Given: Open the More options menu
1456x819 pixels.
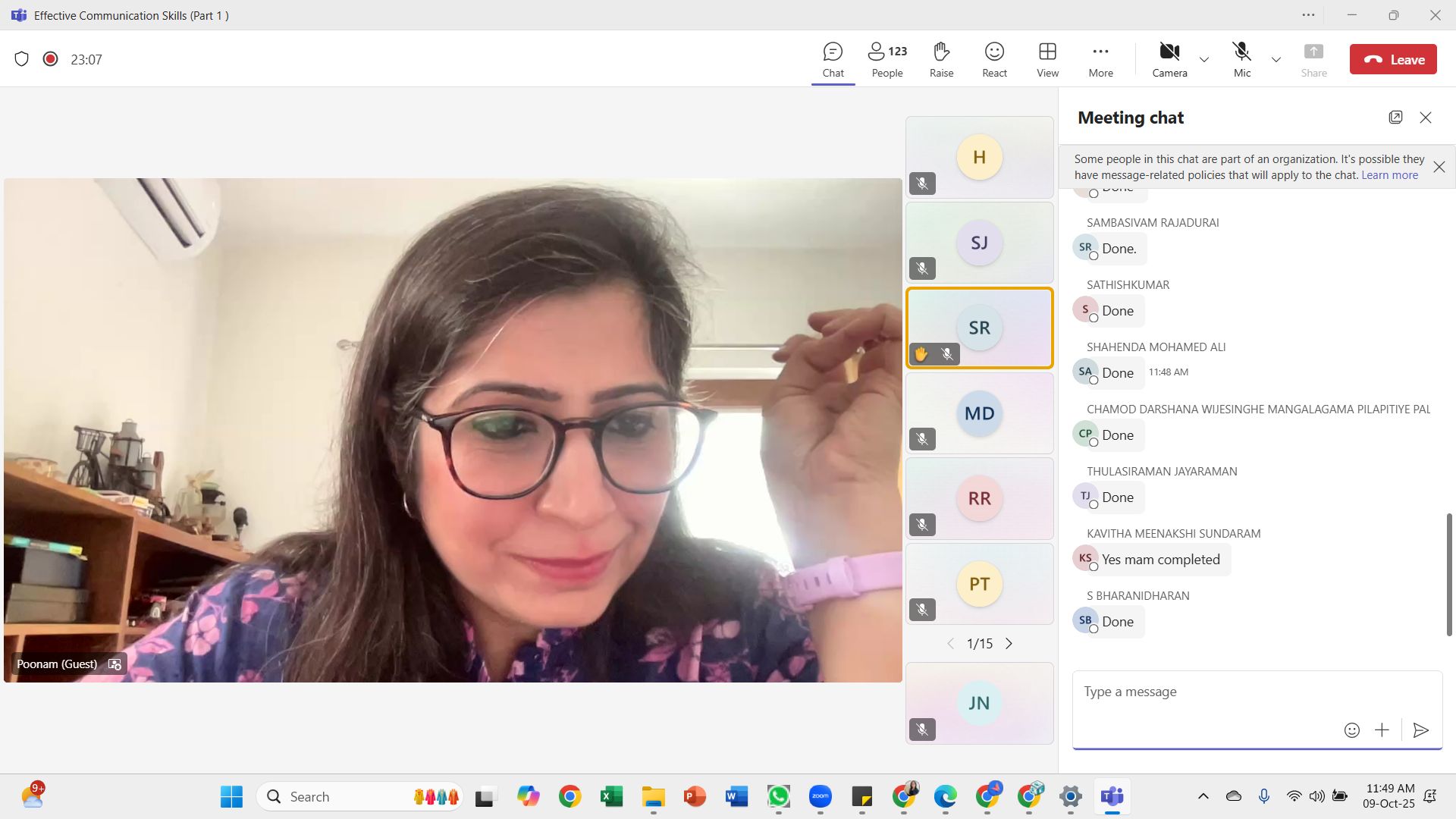Looking at the screenshot, I should coord(1100,59).
